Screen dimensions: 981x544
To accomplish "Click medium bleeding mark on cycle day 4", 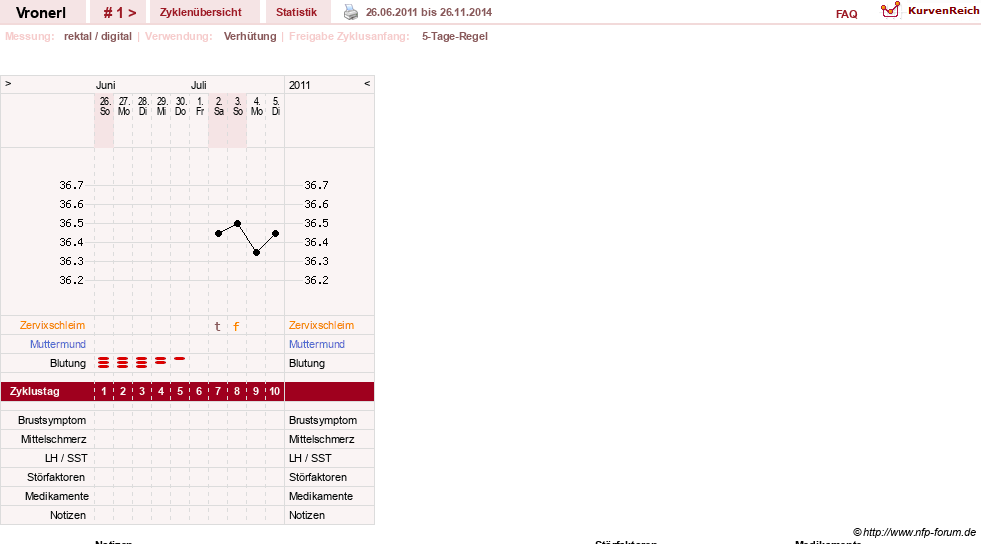I will tap(161, 361).
